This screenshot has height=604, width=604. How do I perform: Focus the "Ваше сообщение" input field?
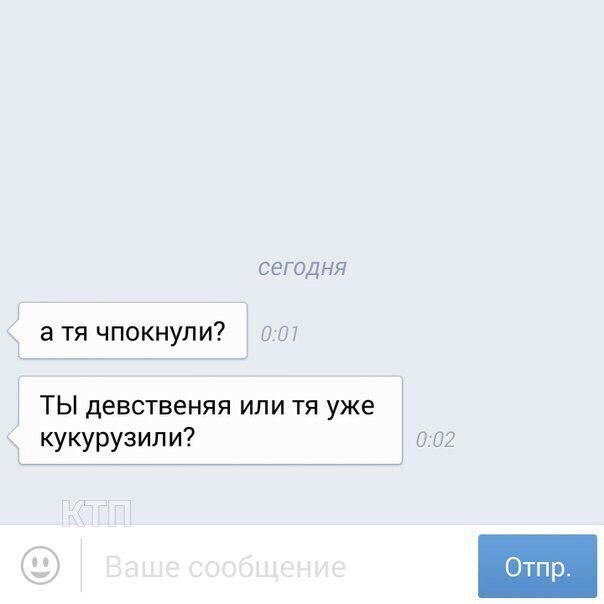(x=279, y=566)
